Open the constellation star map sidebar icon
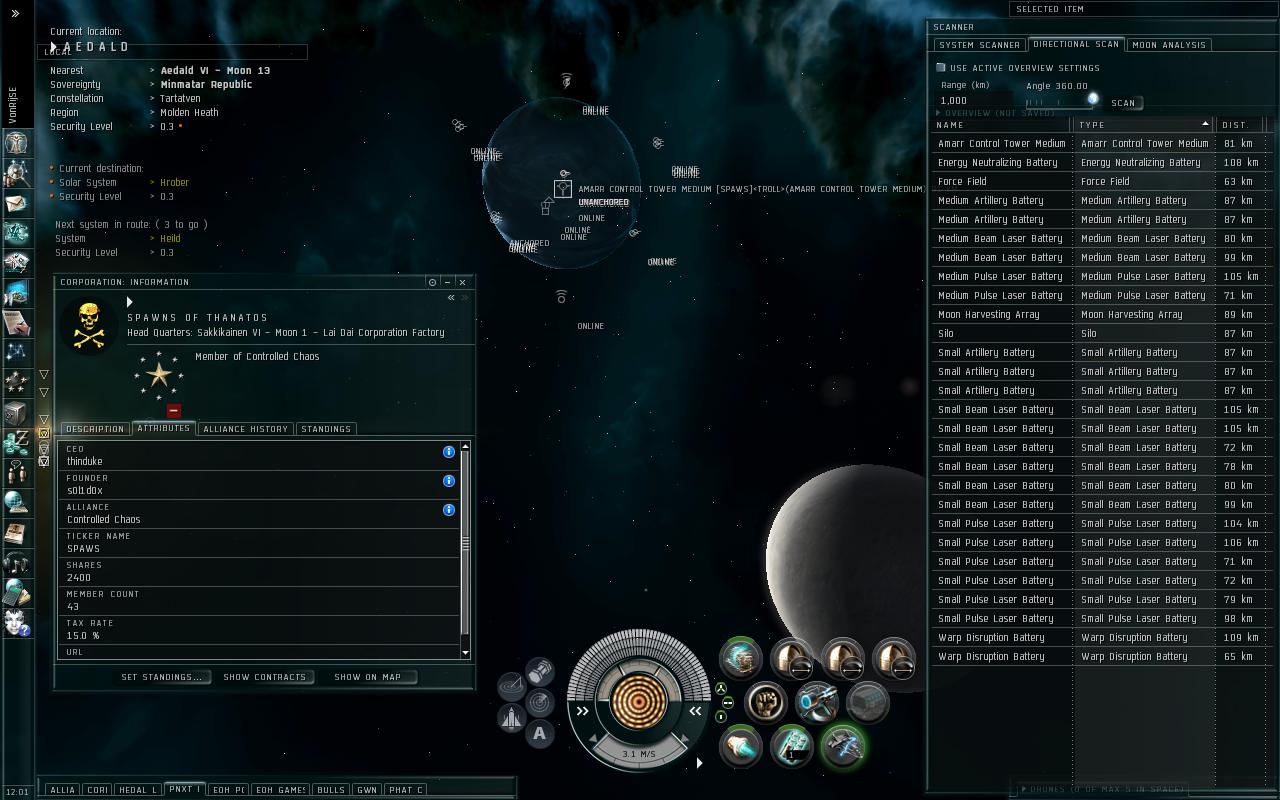 [16, 351]
